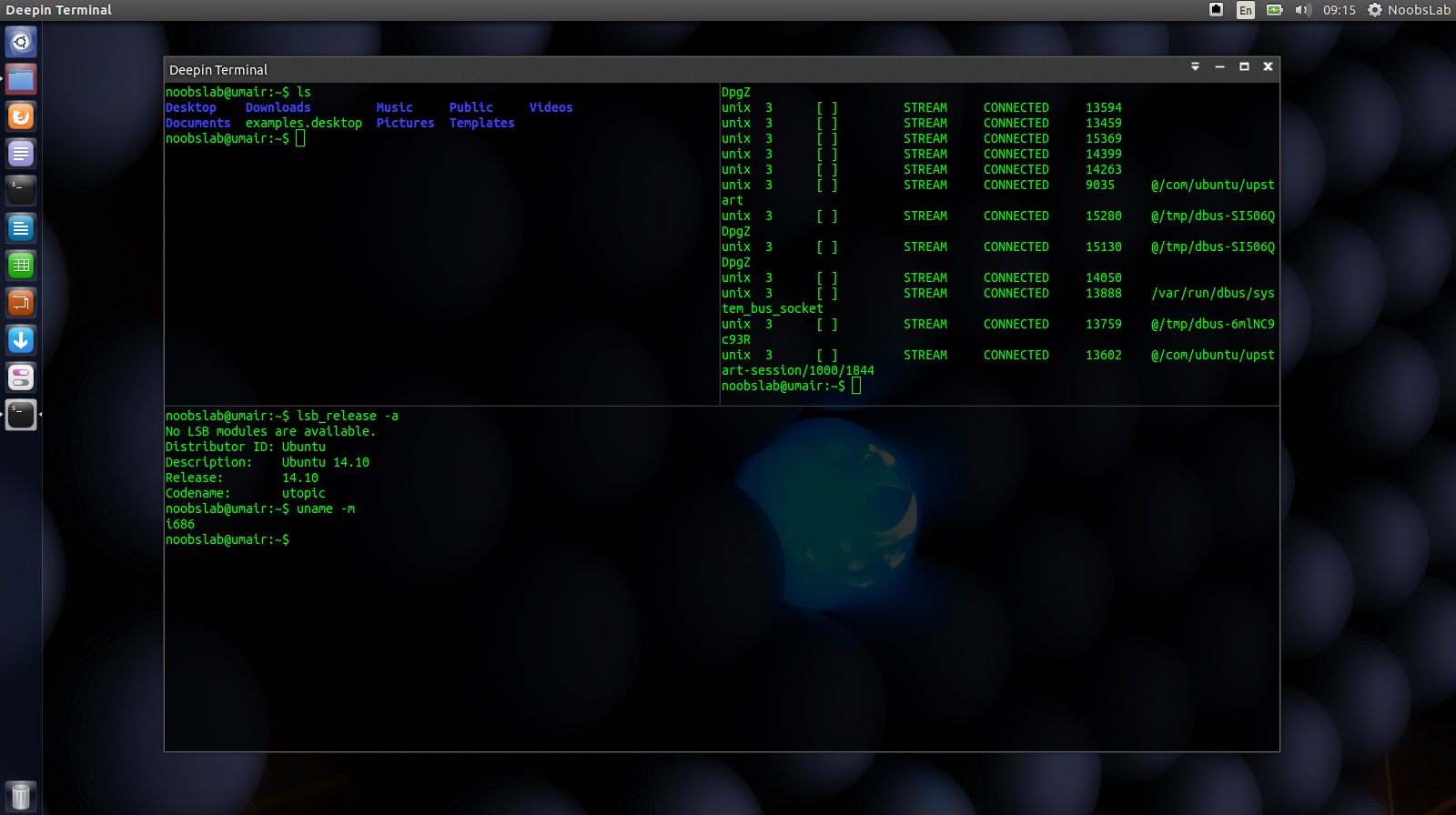Close the Deepin Terminal window
Viewport: 1456px width, 815px height.
click(x=1268, y=66)
